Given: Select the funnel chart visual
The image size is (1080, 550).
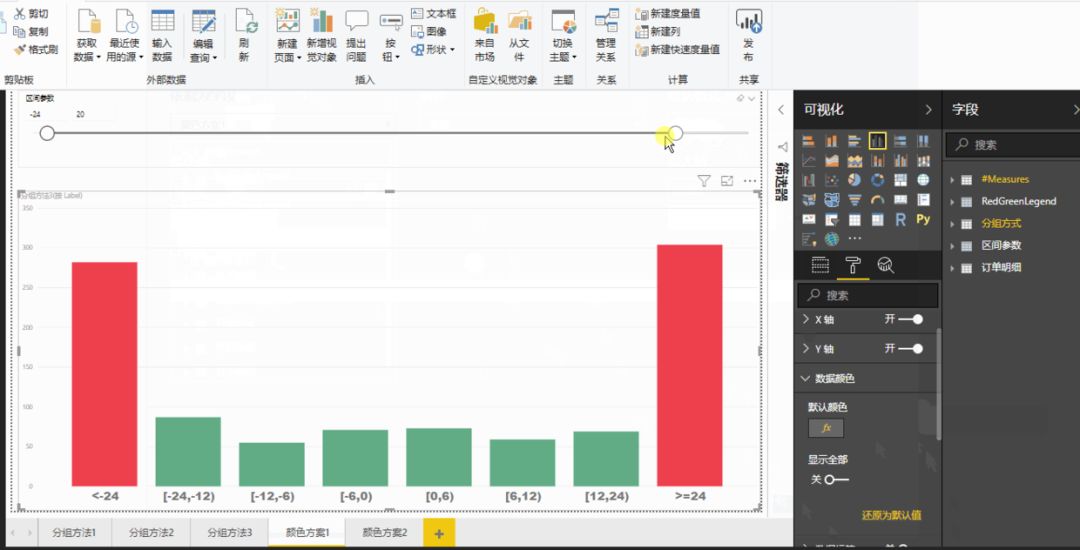Looking at the screenshot, I should [x=855, y=200].
